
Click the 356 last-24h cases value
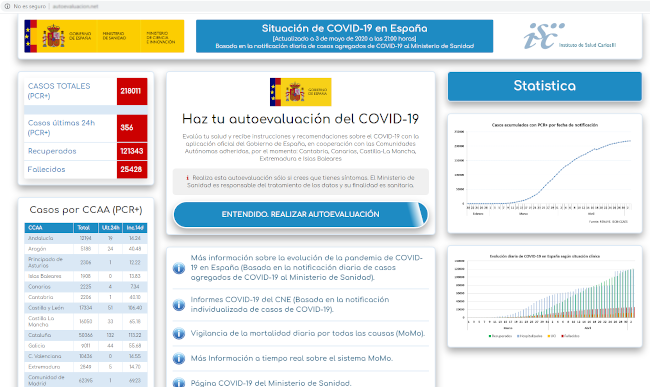132,128
